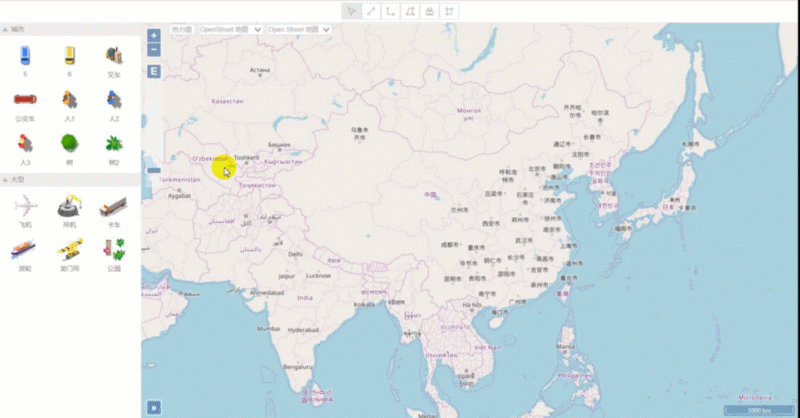The image size is (800, 418).
Task: Choose the red 公交车 bus item
Action: click(25, 99)
